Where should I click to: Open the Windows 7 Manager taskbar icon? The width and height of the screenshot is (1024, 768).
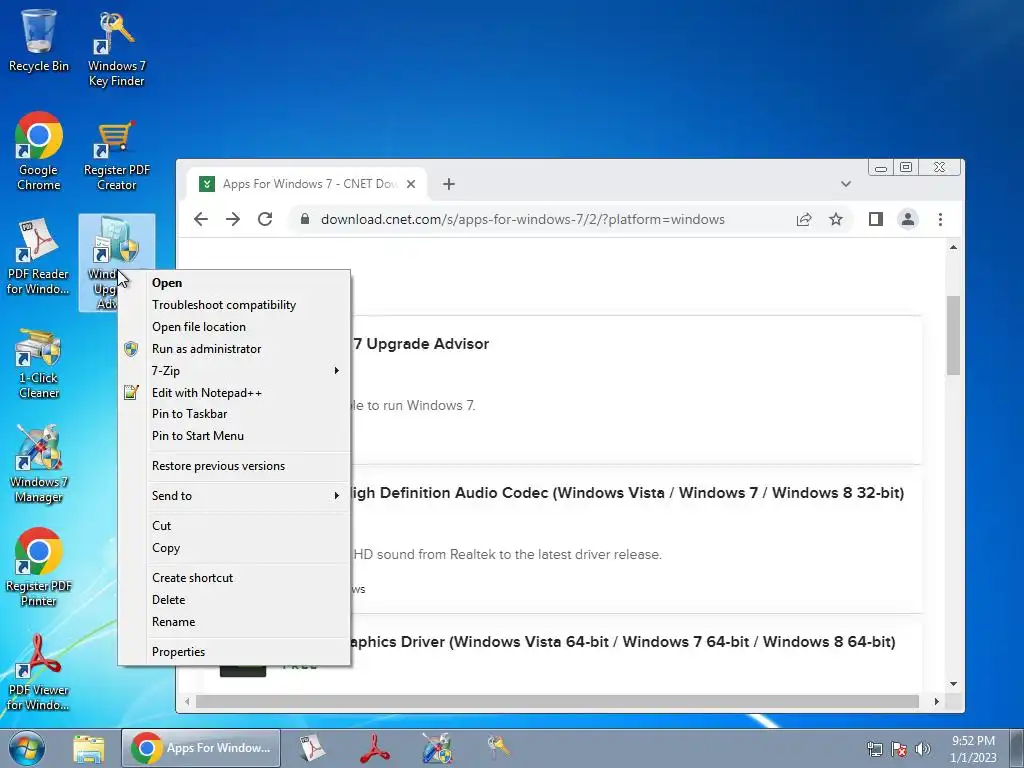[437, 748]
